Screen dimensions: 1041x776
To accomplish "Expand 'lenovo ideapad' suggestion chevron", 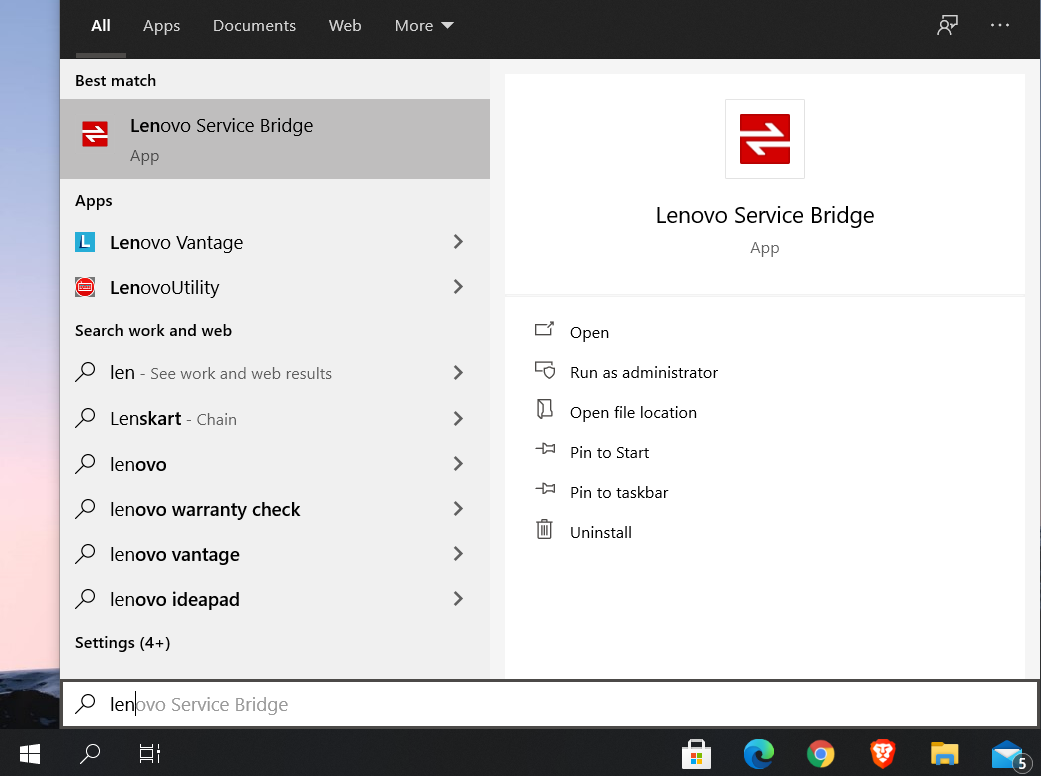I will pyautogui.click(x=458, y=599).
